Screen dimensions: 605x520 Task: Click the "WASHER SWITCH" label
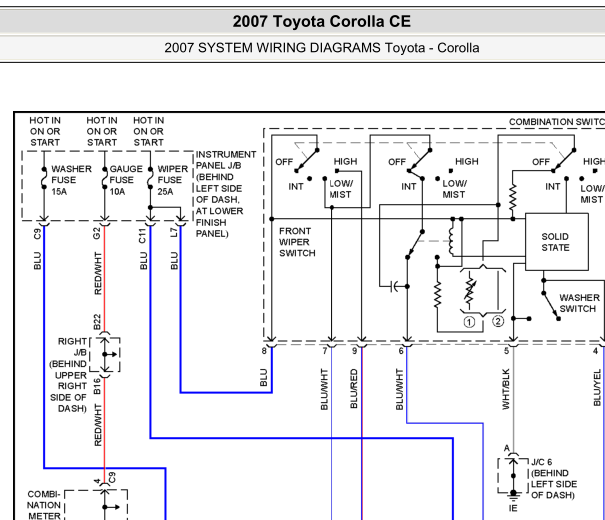point(580,303)
